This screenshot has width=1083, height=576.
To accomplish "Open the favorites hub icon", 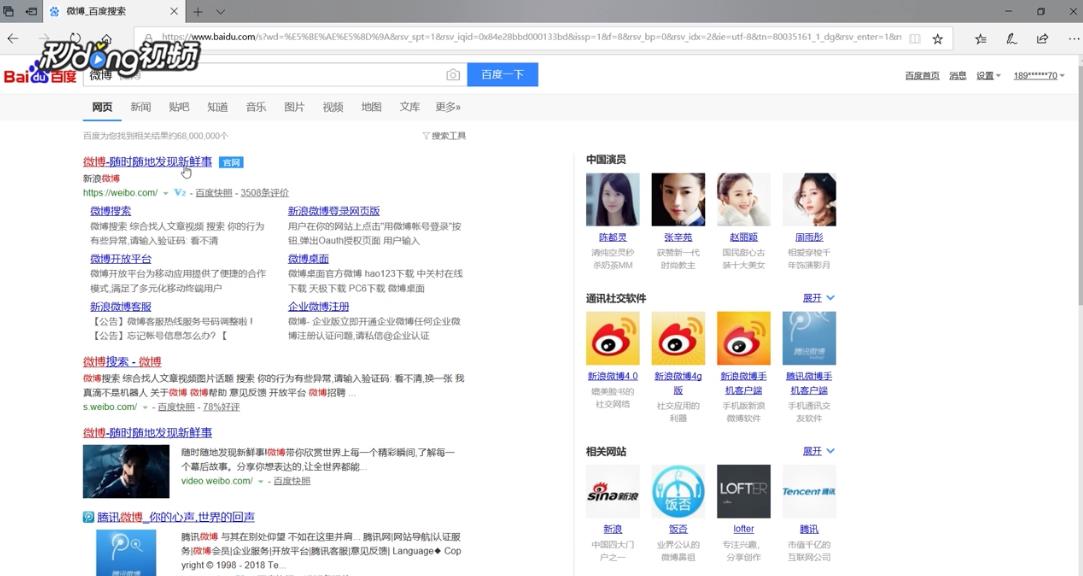I will (981, 39).
